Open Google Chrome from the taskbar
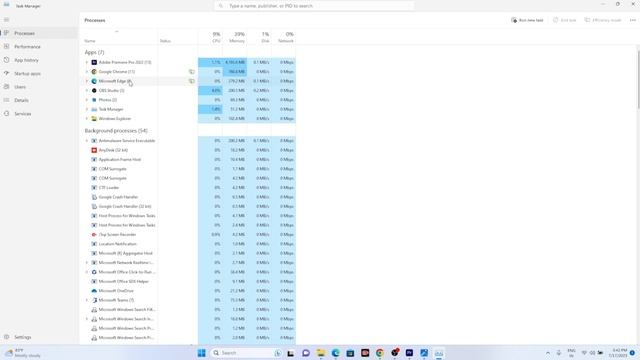 (x=380, y=353)
